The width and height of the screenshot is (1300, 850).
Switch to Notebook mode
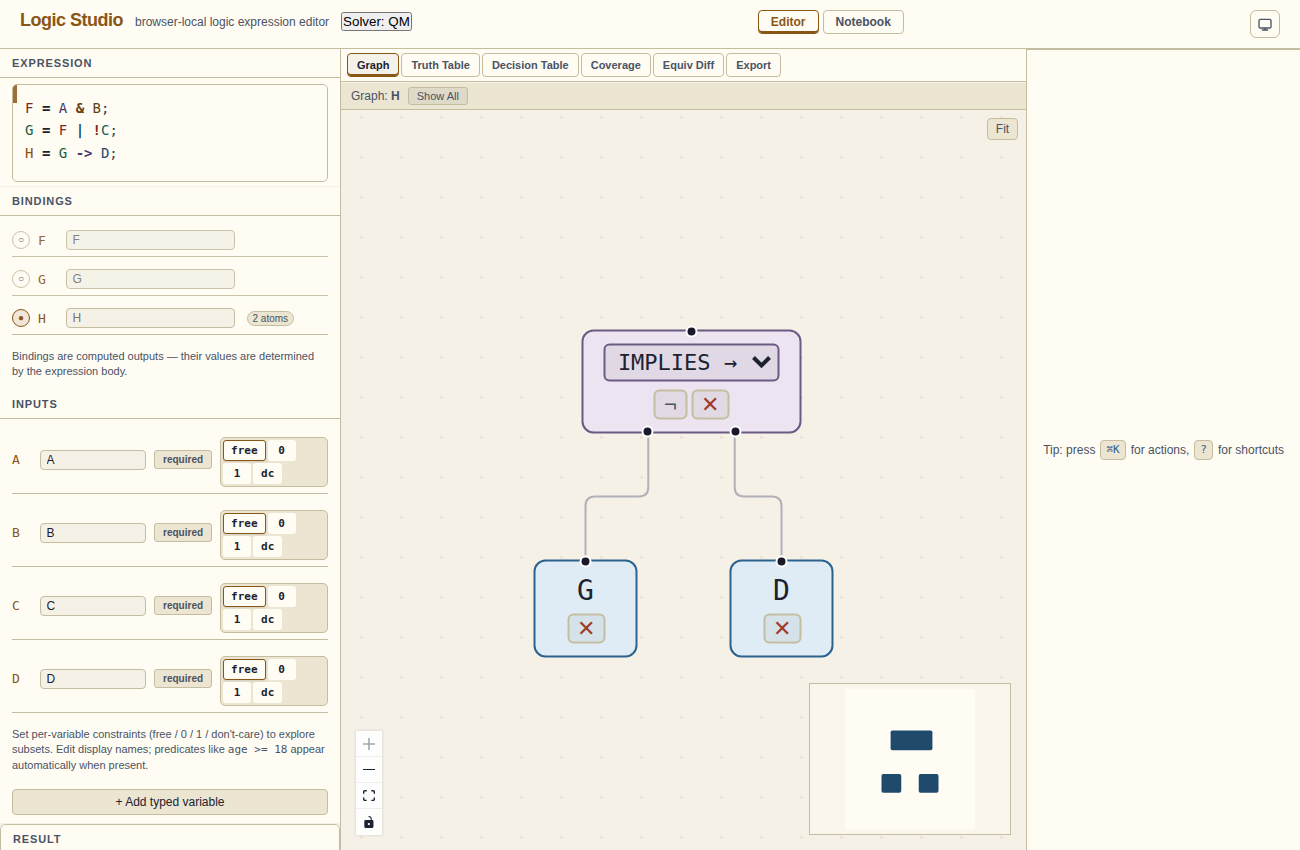pos(863,22)
